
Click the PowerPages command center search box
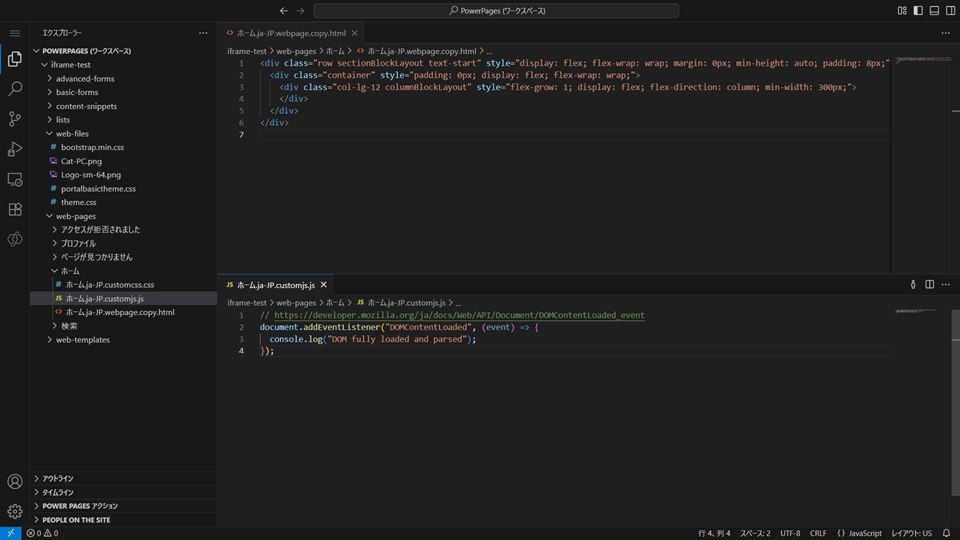pos(496,10)
